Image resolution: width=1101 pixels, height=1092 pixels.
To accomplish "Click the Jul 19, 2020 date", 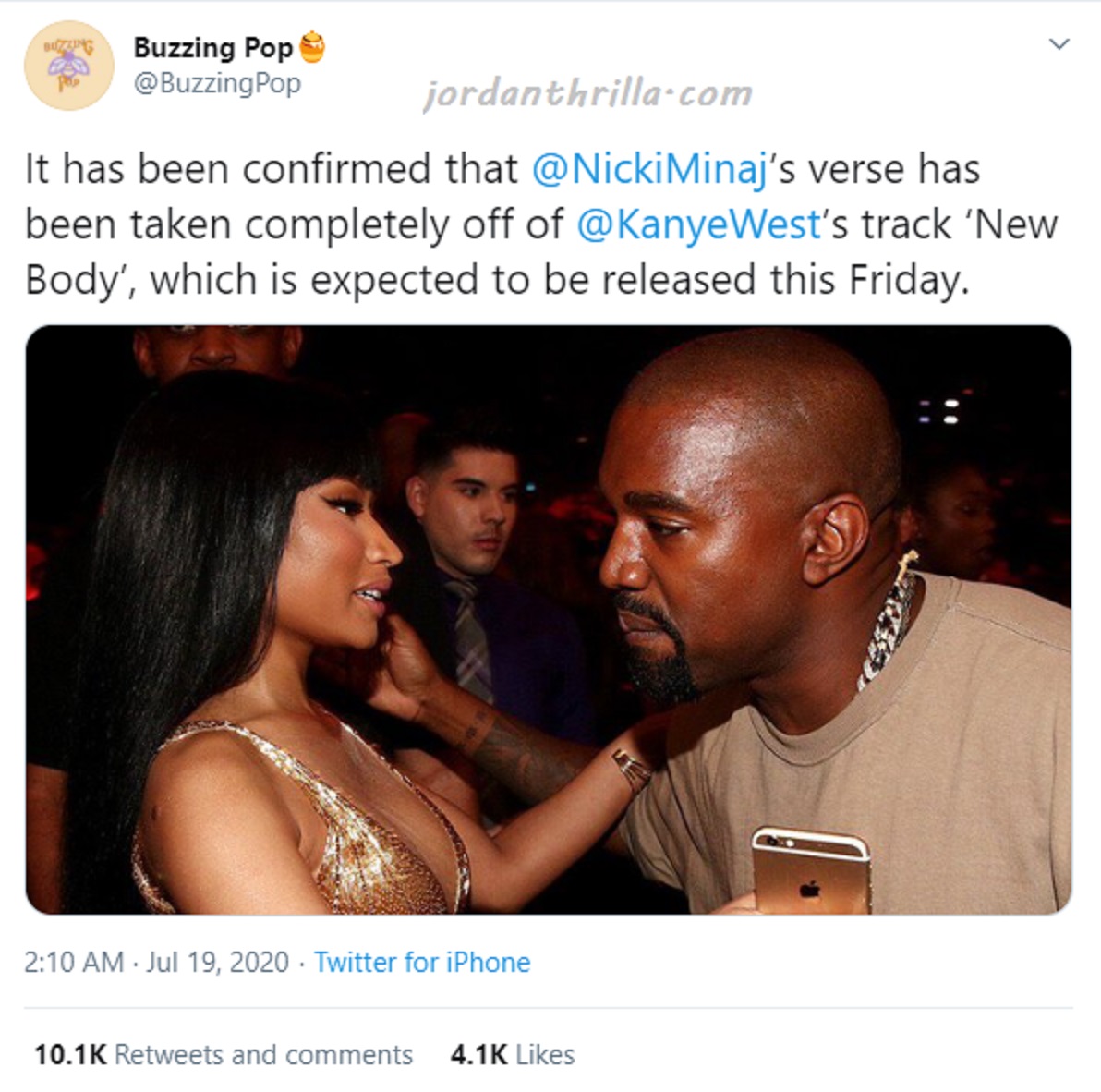I will coord(217,962).
